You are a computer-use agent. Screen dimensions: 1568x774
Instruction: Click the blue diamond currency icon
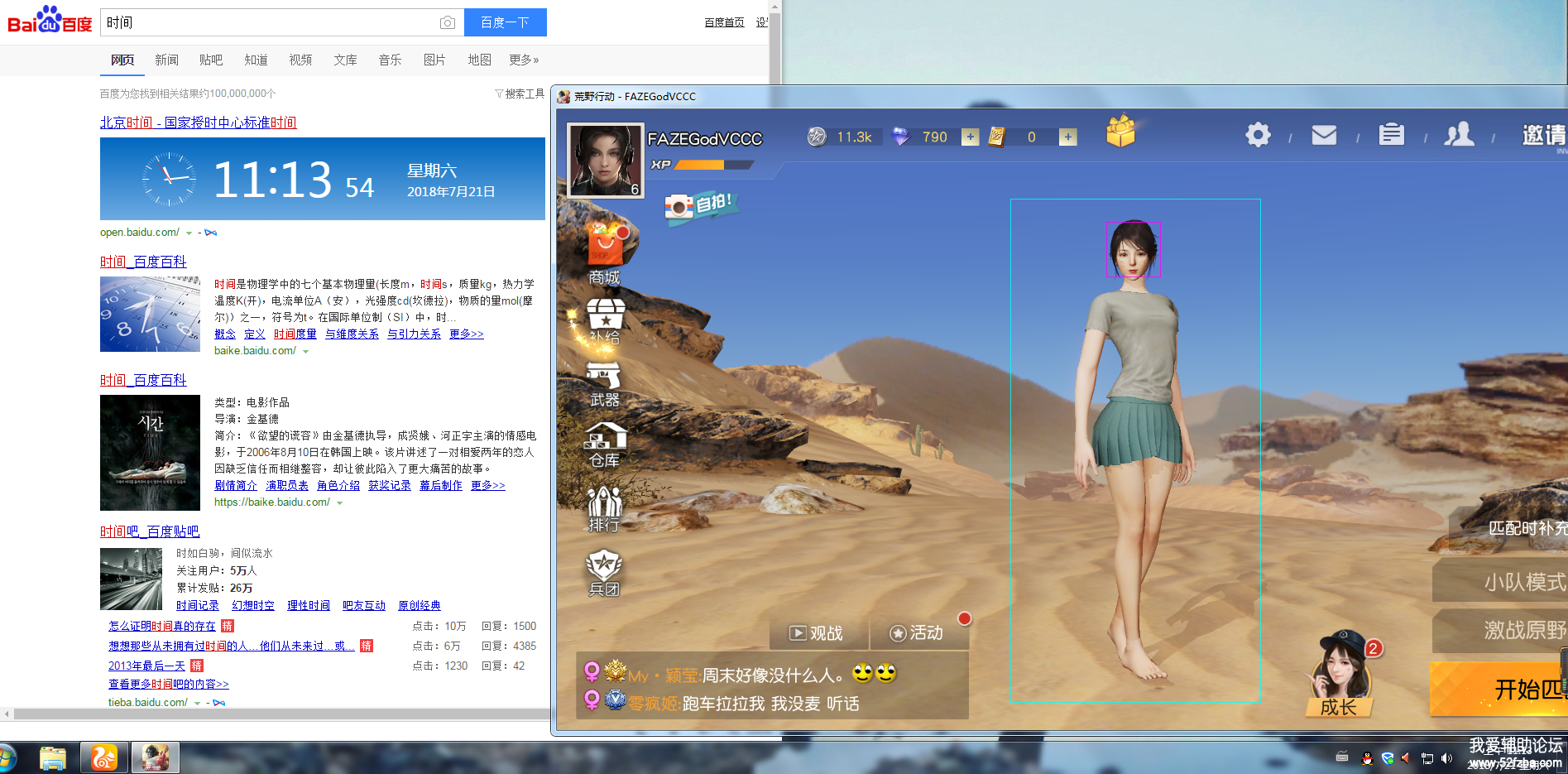click(x=899, y=137)
